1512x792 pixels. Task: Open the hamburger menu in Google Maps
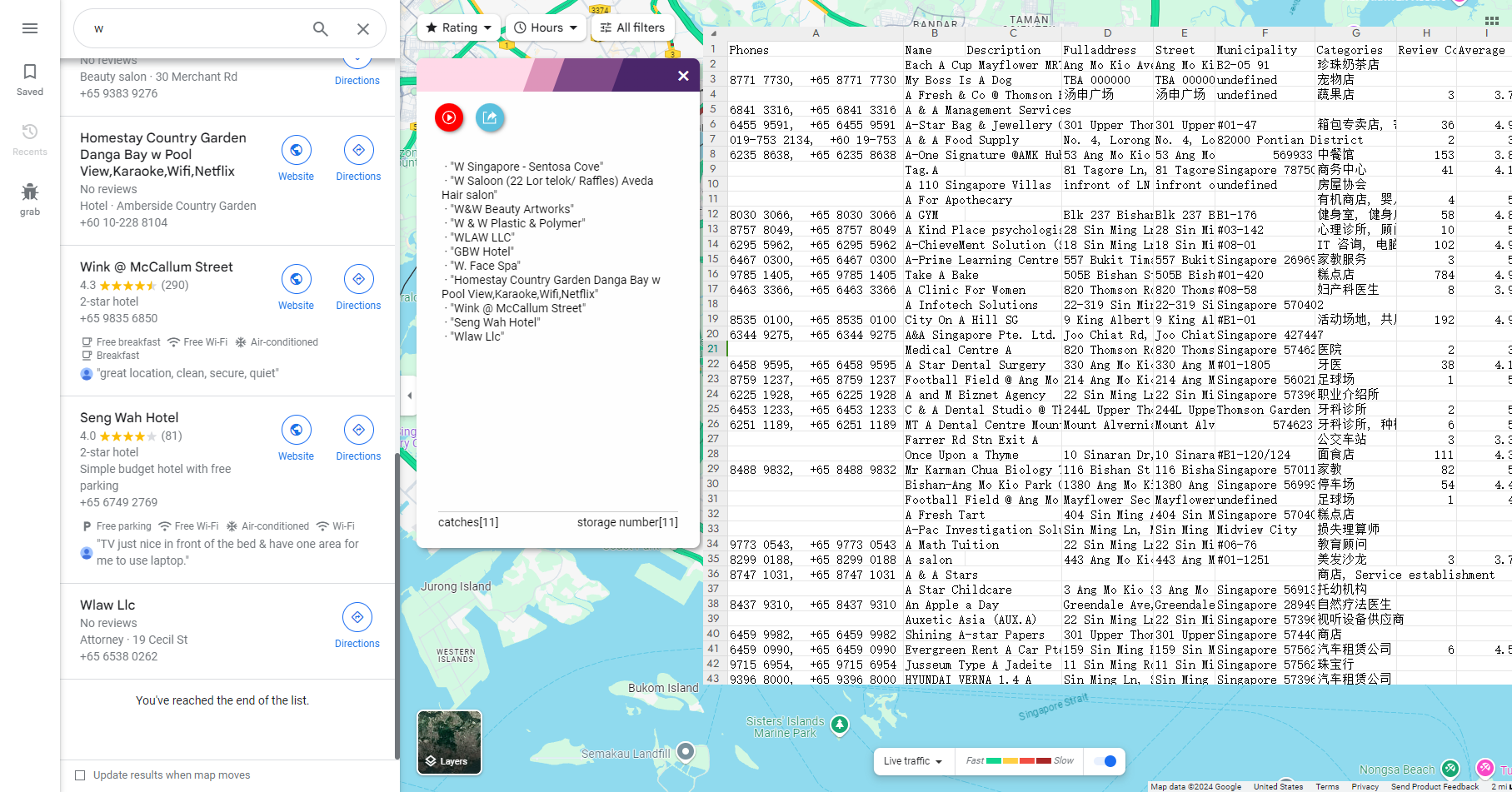point(30,28)
